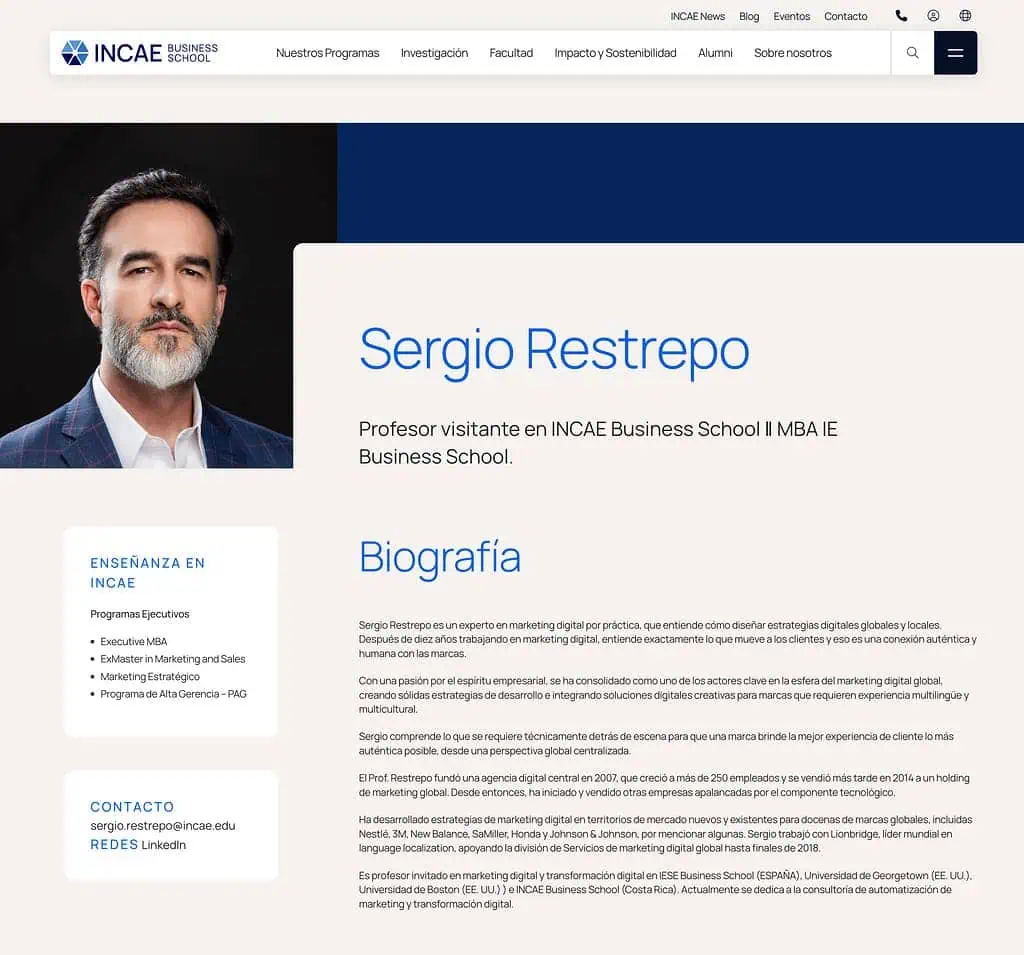The width and height of the screenshot is (1024, 955).
Task: Click biography paragraph starting 'Ha desarrollado estrategias'
Action: [665, 834]
